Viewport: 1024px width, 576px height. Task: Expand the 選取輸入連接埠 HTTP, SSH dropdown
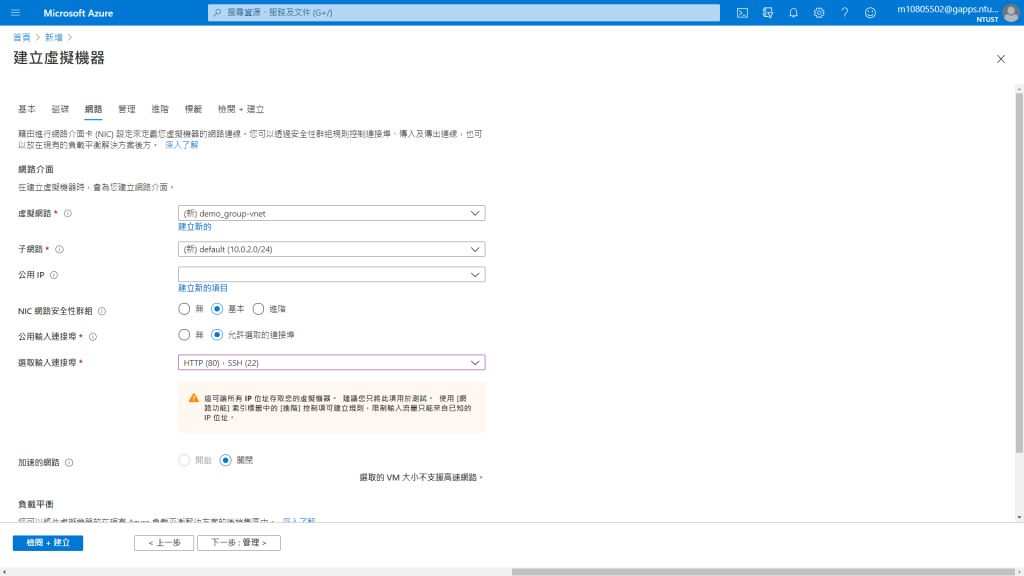(x=331, y=362)
